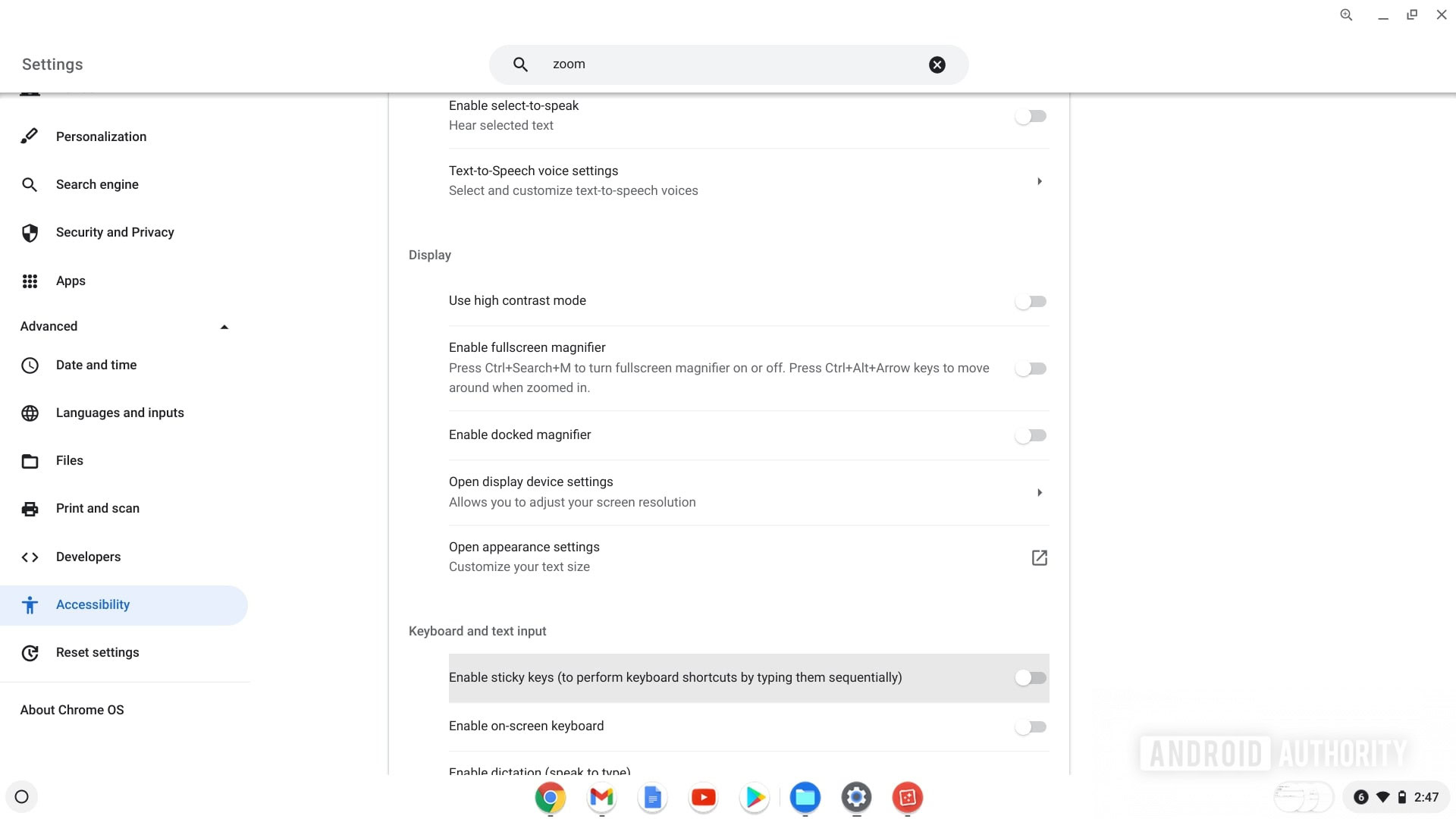
Task: Open YouTube from the taskbar
Action: click(x=703, y=797)
